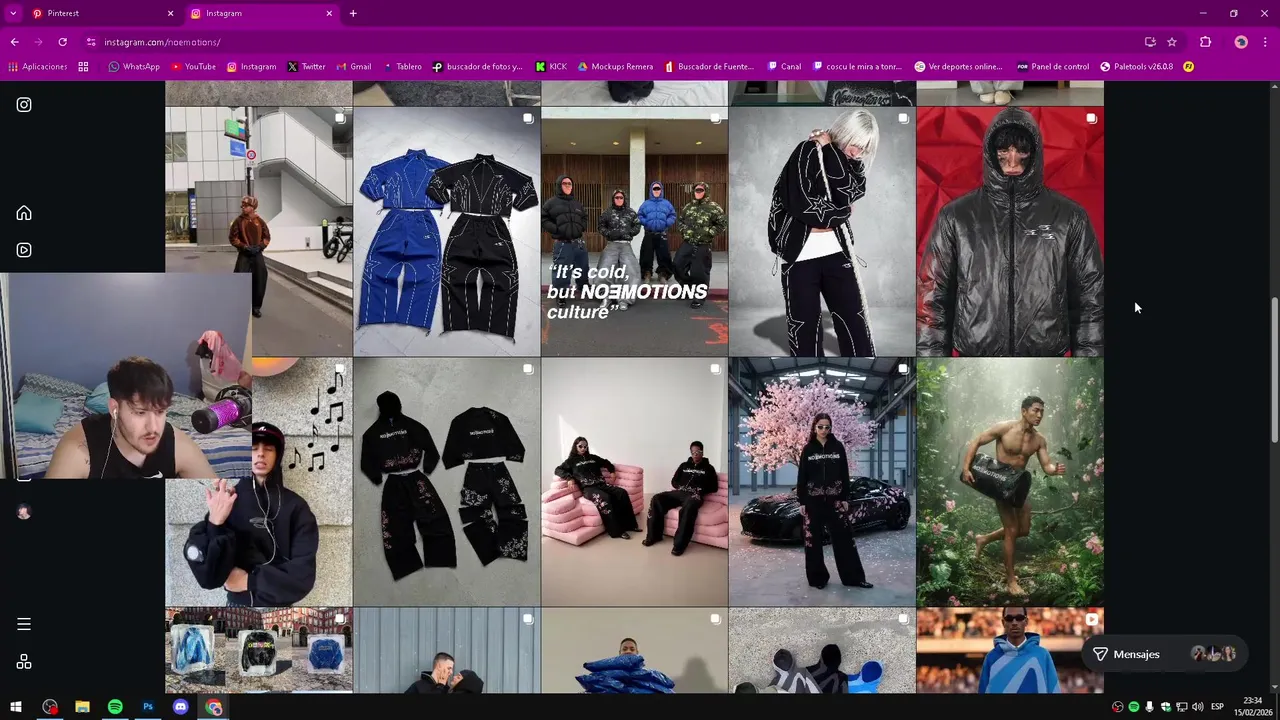Screen dimensions: 1280x720
Task: Open post of blonde model in star tracksuit
Action: (822, 232)
